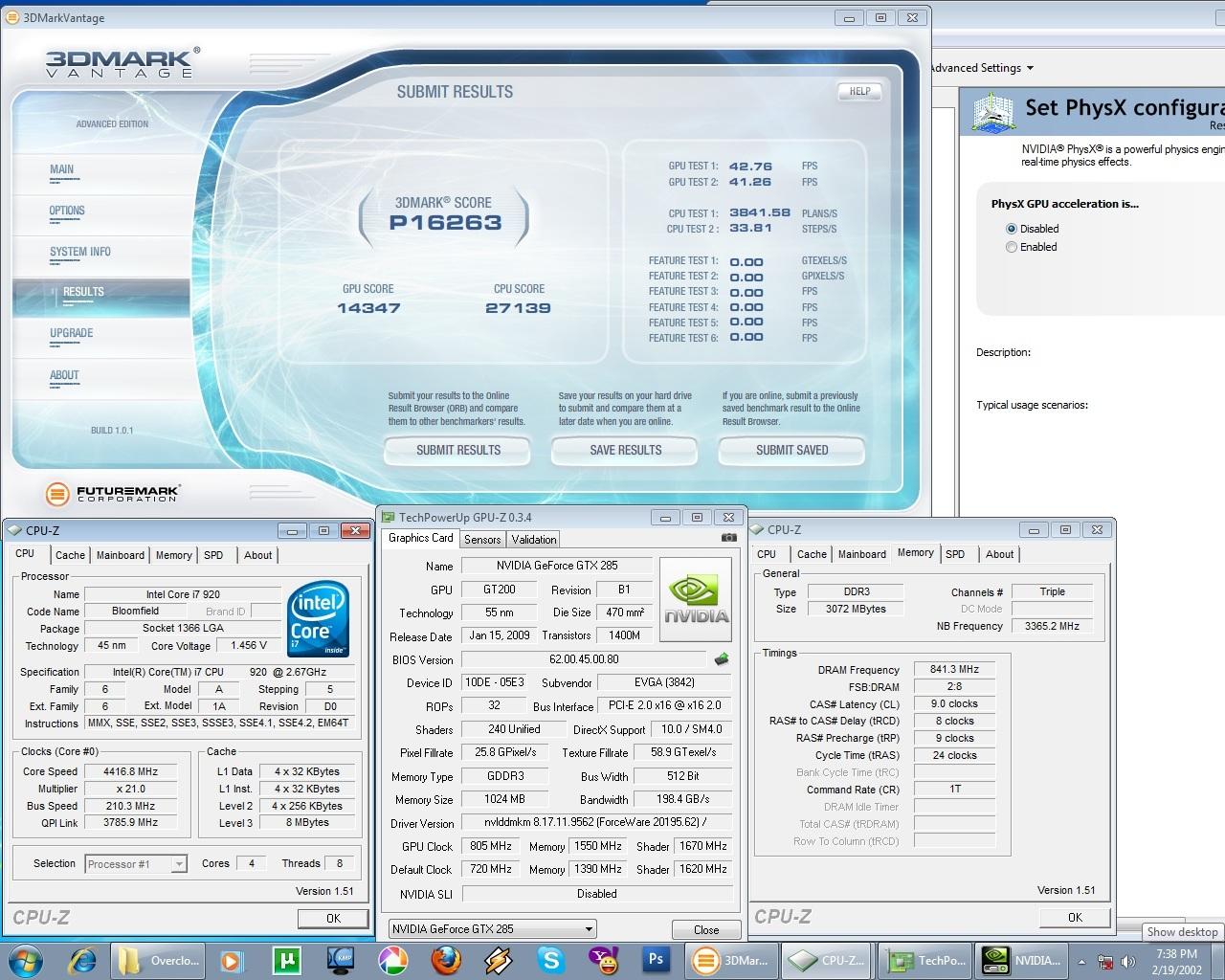Switch to NVIDIA taskbar button
This screenshot has width=1225, height=980.
[x=1022, y=960]
